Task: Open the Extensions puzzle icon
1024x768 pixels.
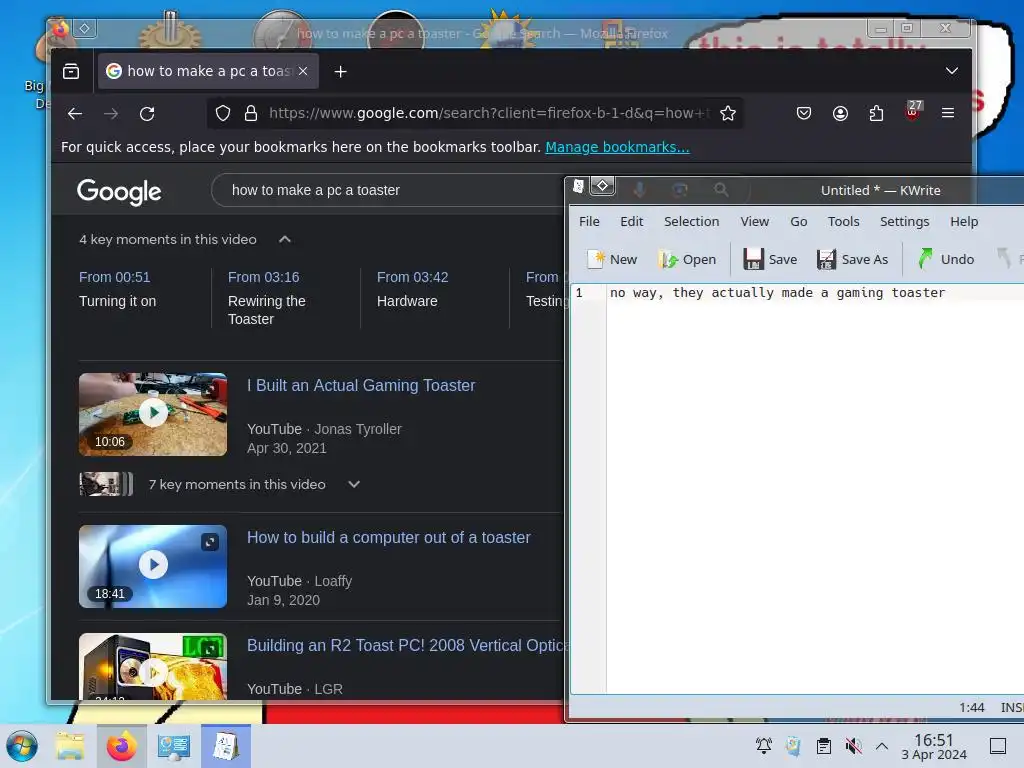Action: [876, 114]
